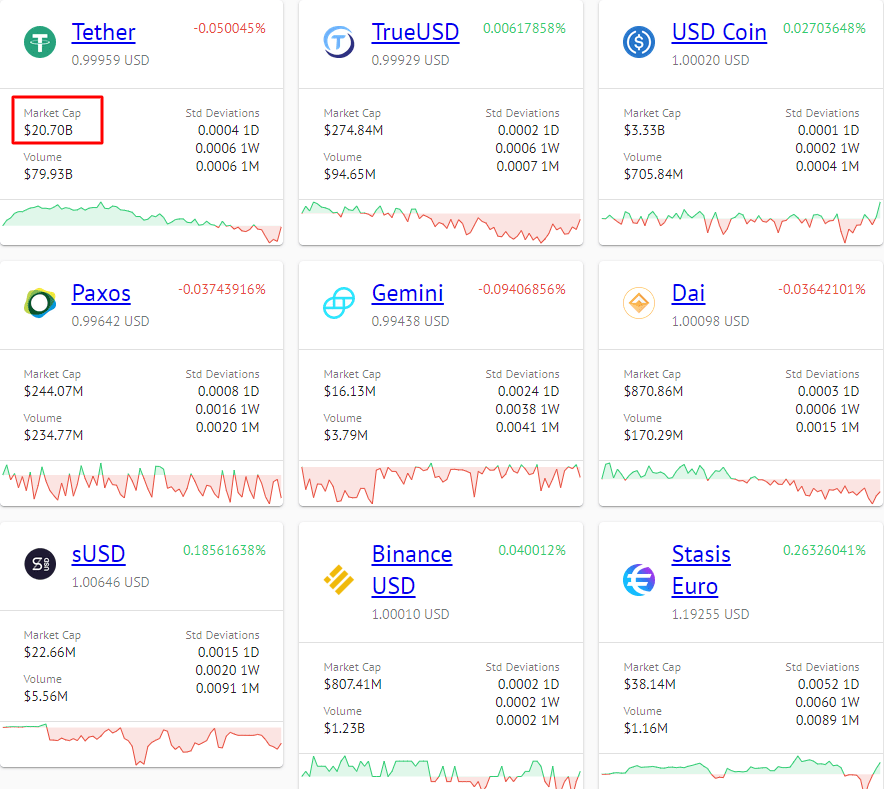Open the Stasis Euro link
The image size is (884, 789).
point(701,555)
